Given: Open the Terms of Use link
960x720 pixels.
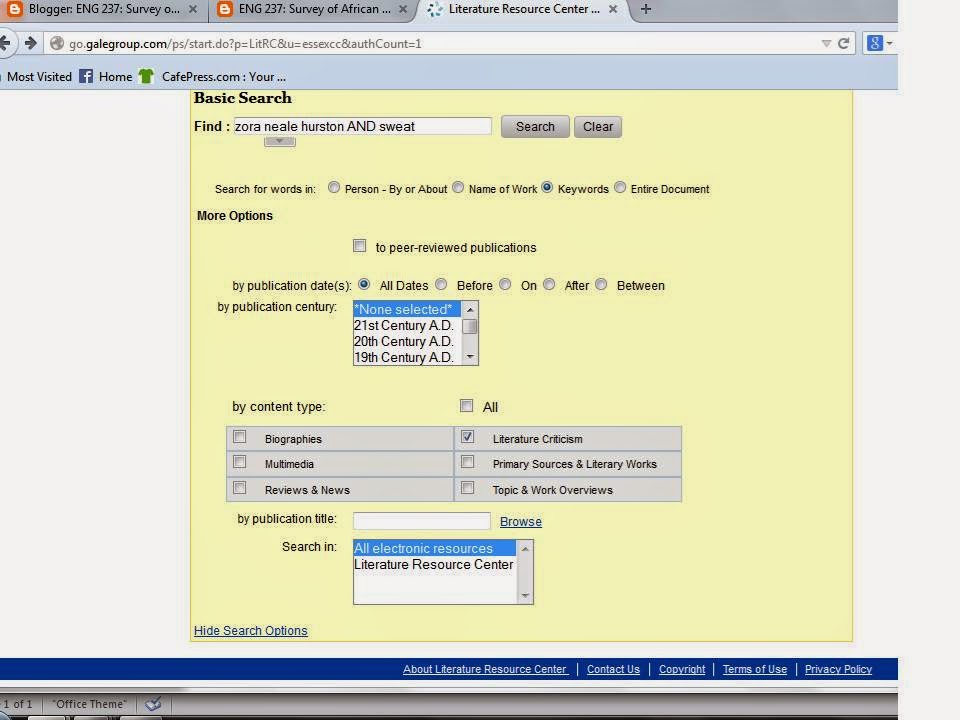Looking at the screenshot, I should click(x=755, y=669).
